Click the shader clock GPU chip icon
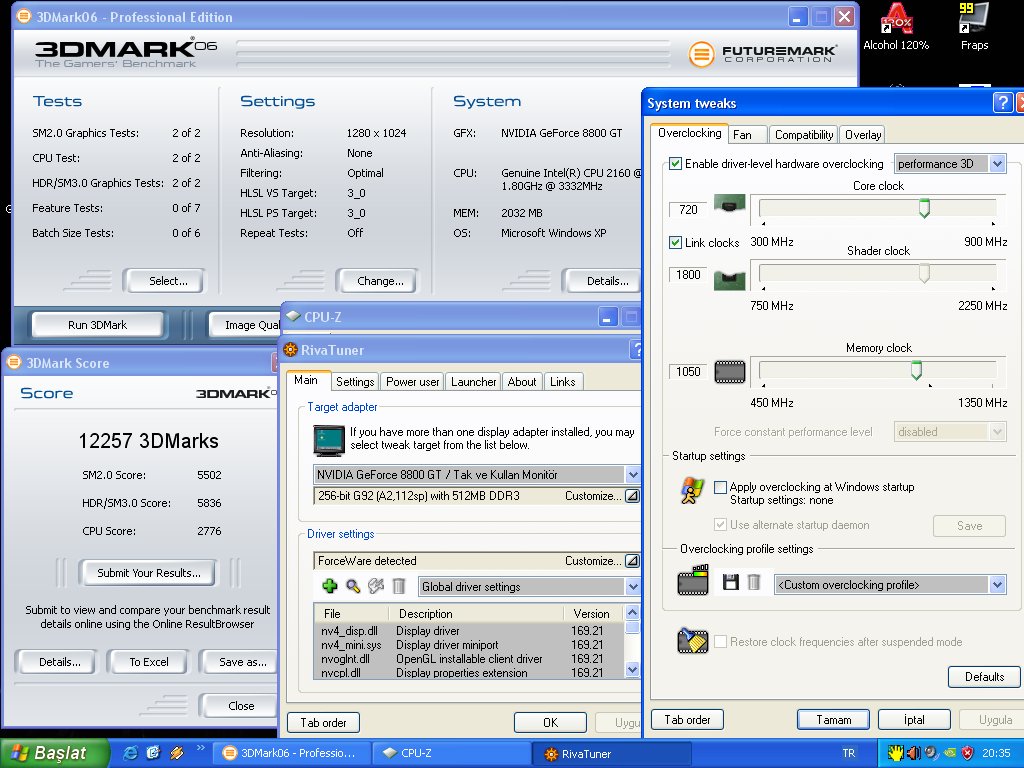Image resolution: width=1024 pixels, height=768 pixels. coord(729,280)
